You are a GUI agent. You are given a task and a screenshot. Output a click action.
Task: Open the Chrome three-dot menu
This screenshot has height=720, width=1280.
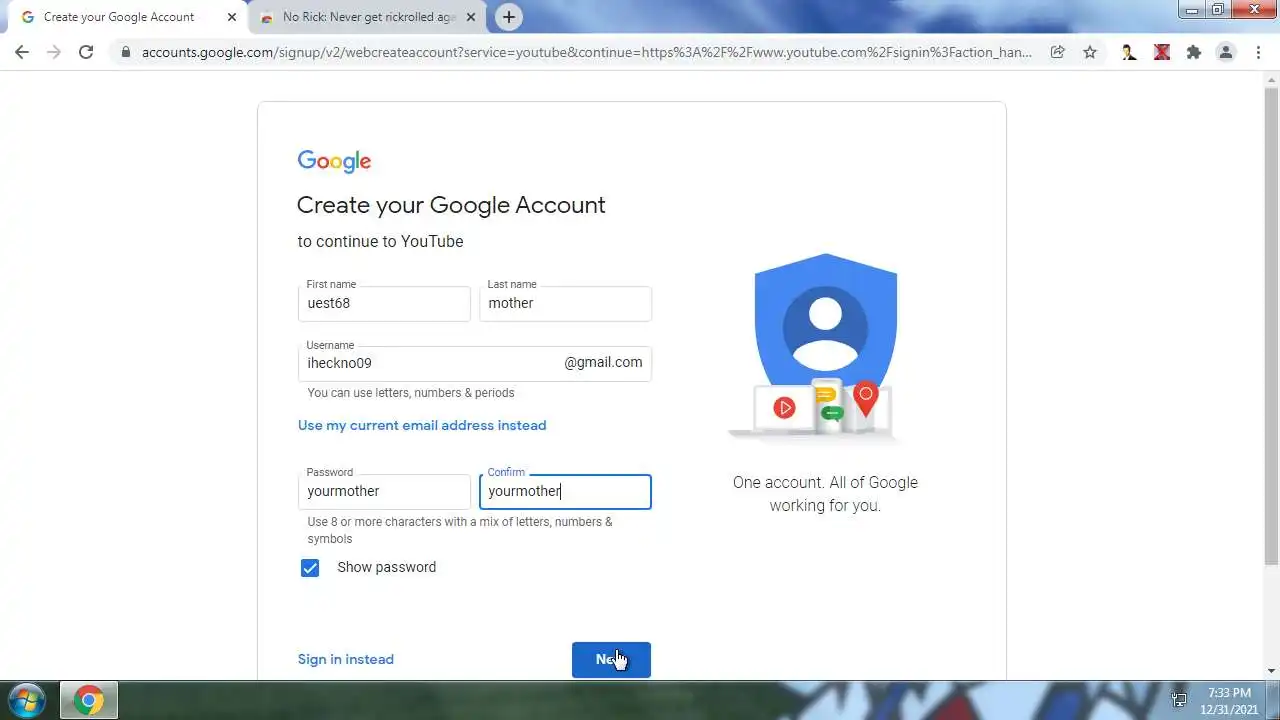1258,53
